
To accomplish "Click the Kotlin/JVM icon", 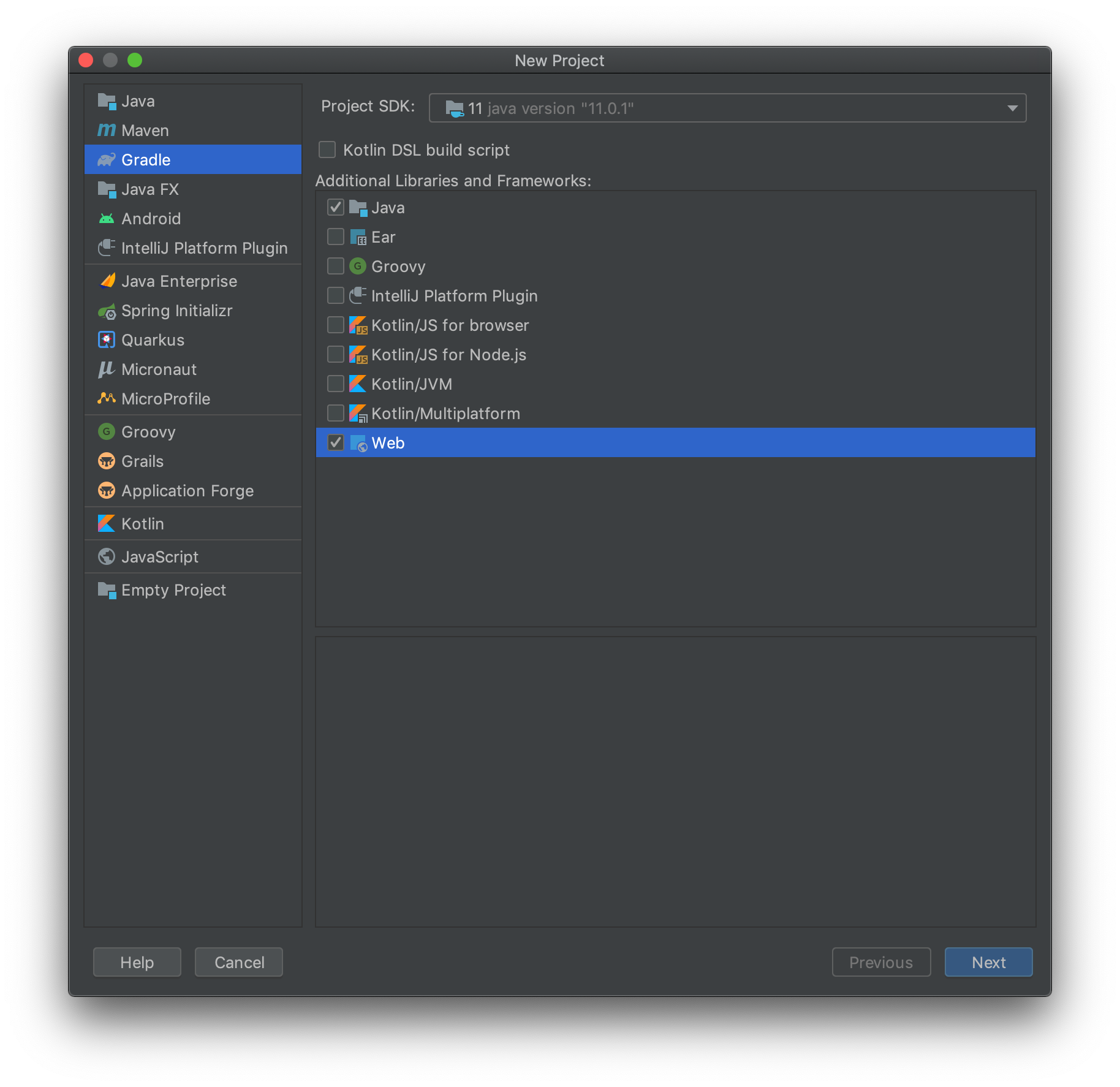I will pyautogui.click(x=358, y=384).
